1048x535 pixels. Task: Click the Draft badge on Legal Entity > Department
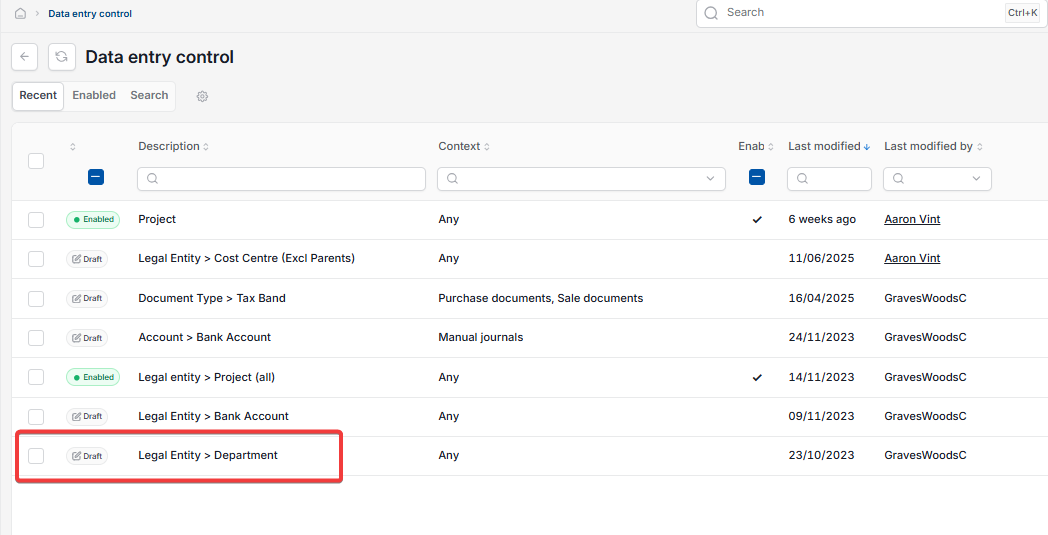pyautogui.click(x=87, y=456)
